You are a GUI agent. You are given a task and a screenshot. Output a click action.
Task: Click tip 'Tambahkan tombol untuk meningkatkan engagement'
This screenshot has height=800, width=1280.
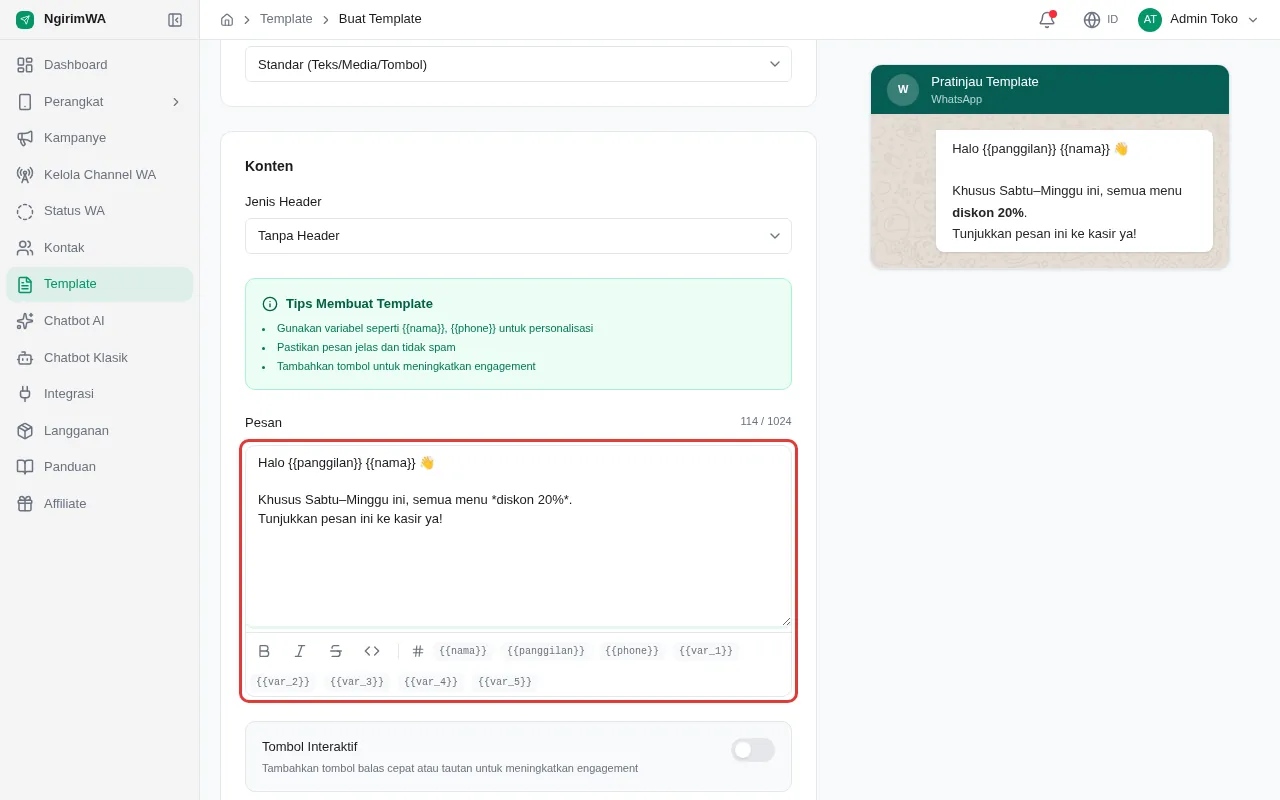coord(406,366)
